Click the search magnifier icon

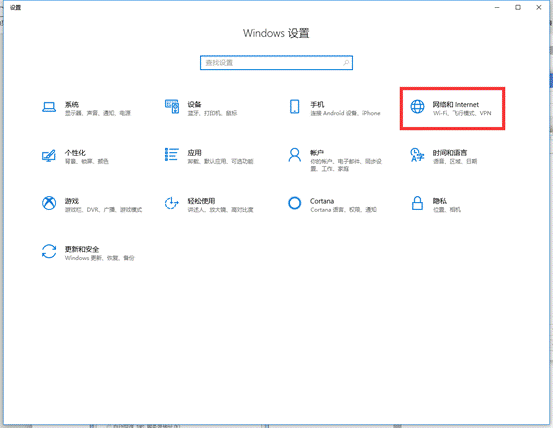point(346,63)
